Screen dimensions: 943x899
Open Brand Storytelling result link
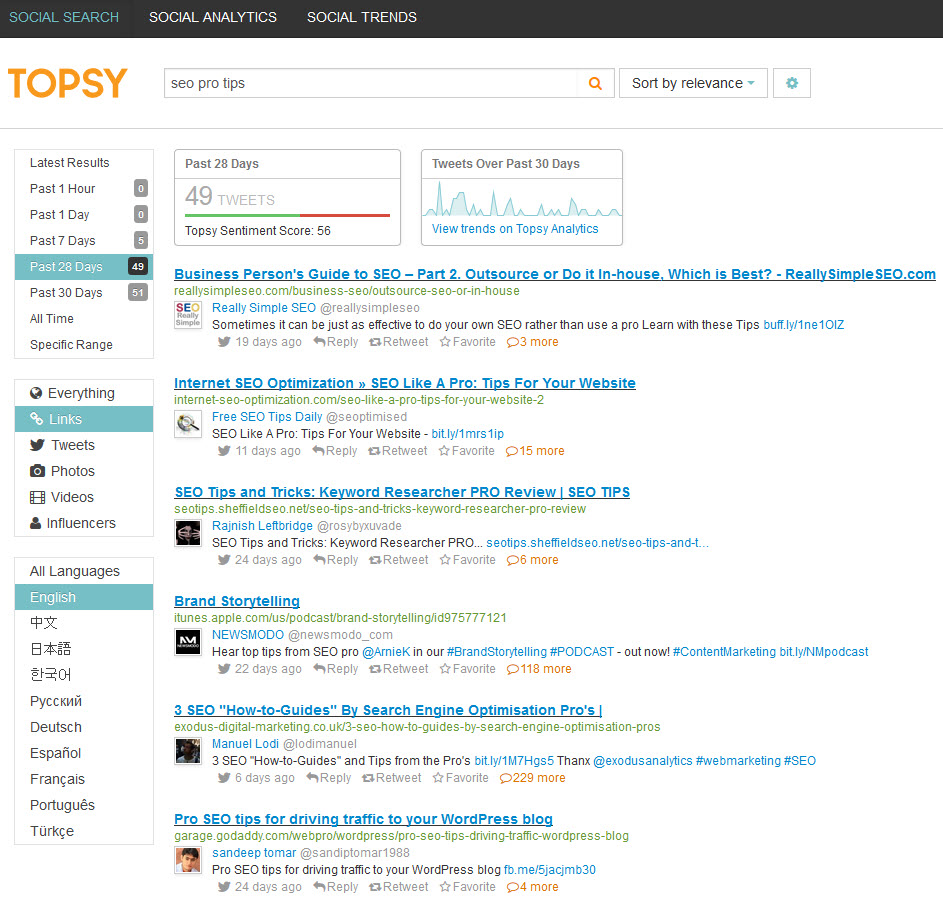(x=237, y=601)
